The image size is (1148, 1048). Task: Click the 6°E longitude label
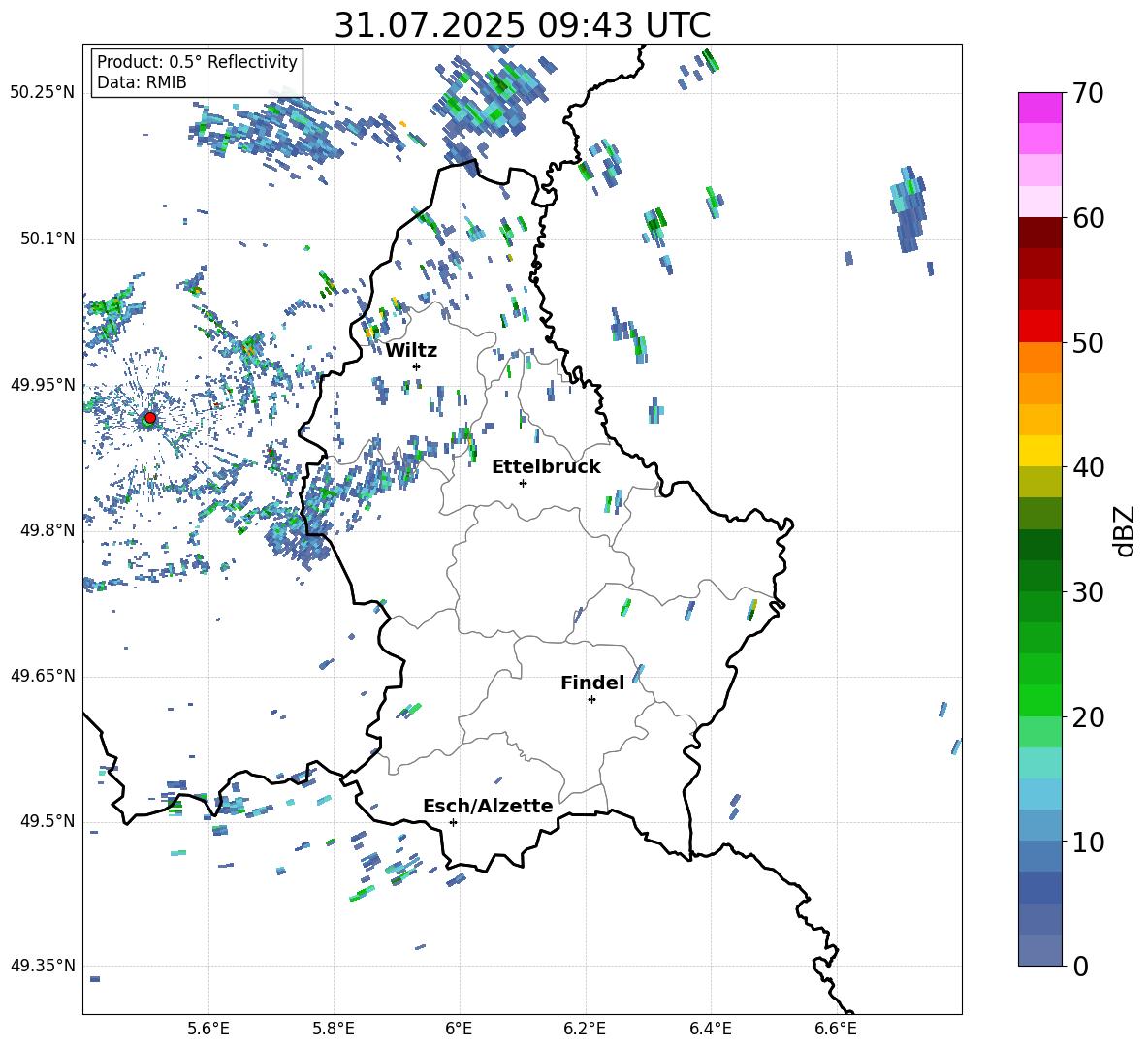tap(459, 1029)
